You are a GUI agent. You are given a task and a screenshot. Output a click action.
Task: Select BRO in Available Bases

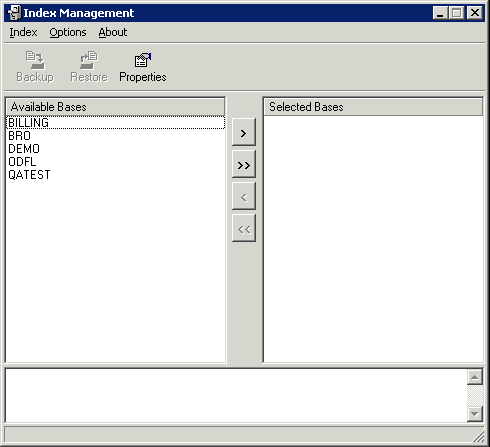(x=115, y=136)
